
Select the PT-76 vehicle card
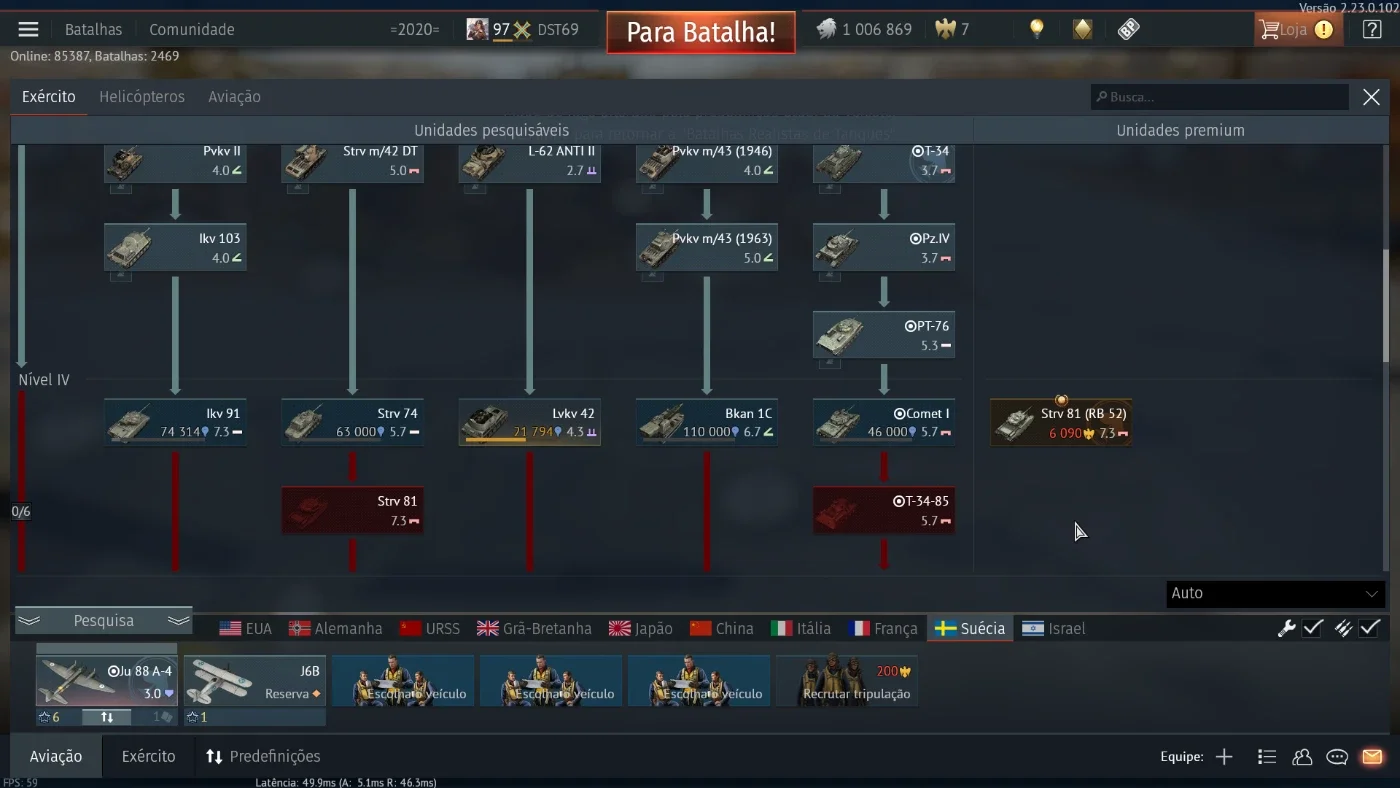tap(884, 335)
